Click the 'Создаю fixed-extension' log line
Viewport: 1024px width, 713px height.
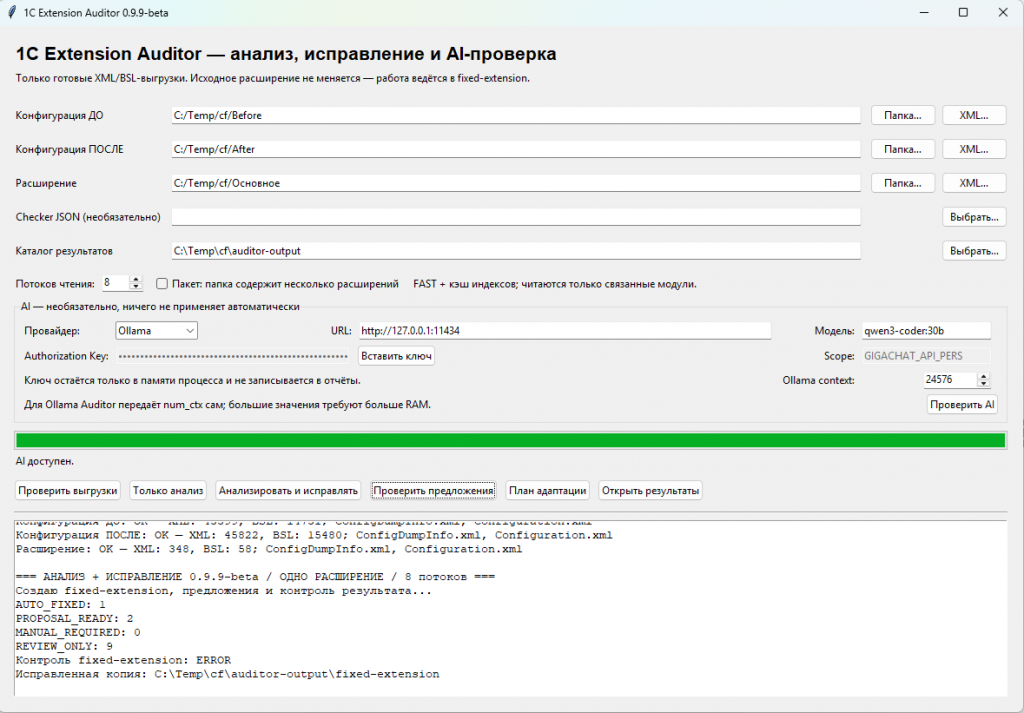223,591
